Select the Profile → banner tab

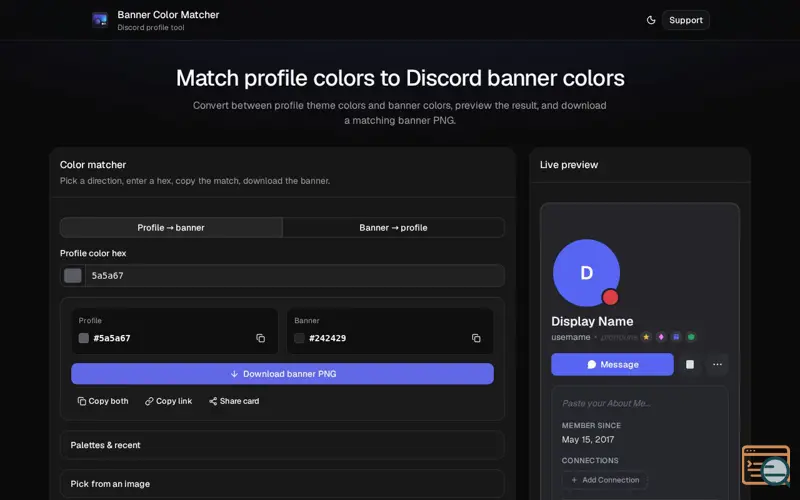click(171, 228)
